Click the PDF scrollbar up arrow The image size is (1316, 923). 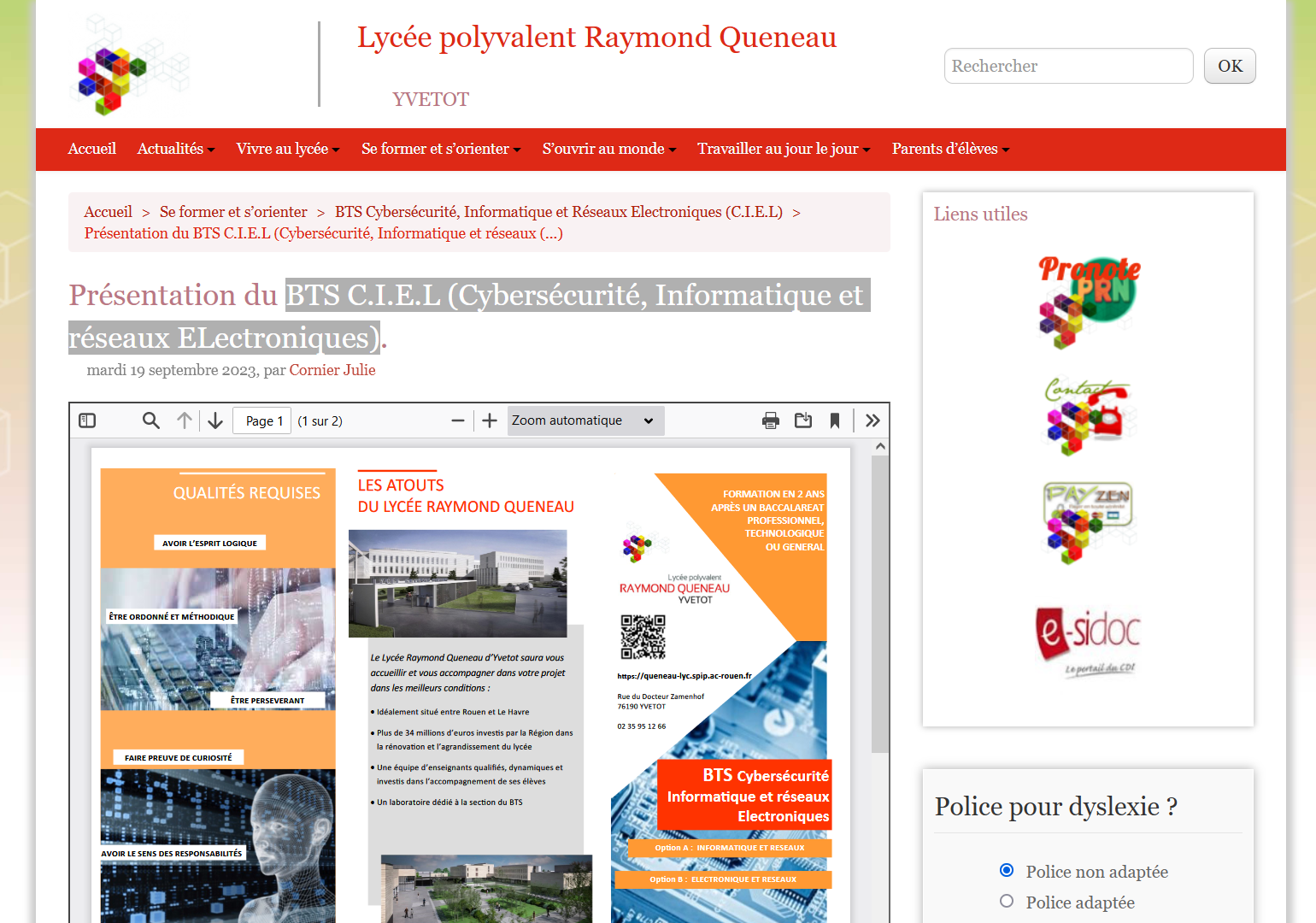[x=880, y=446]
